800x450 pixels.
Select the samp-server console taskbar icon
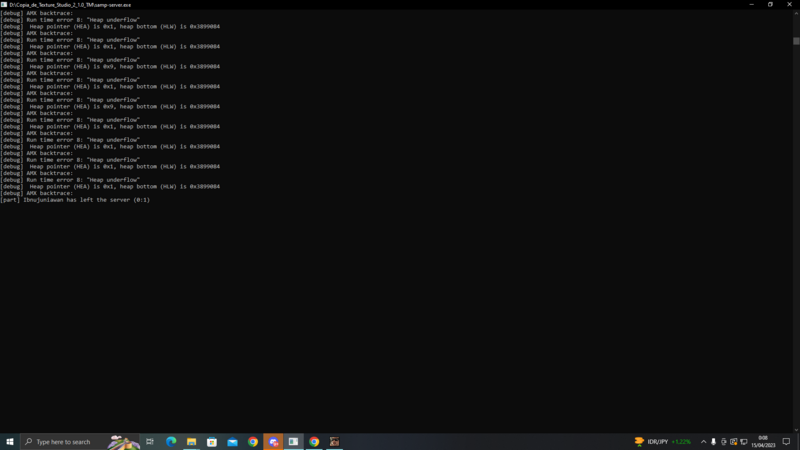(293, 442)
